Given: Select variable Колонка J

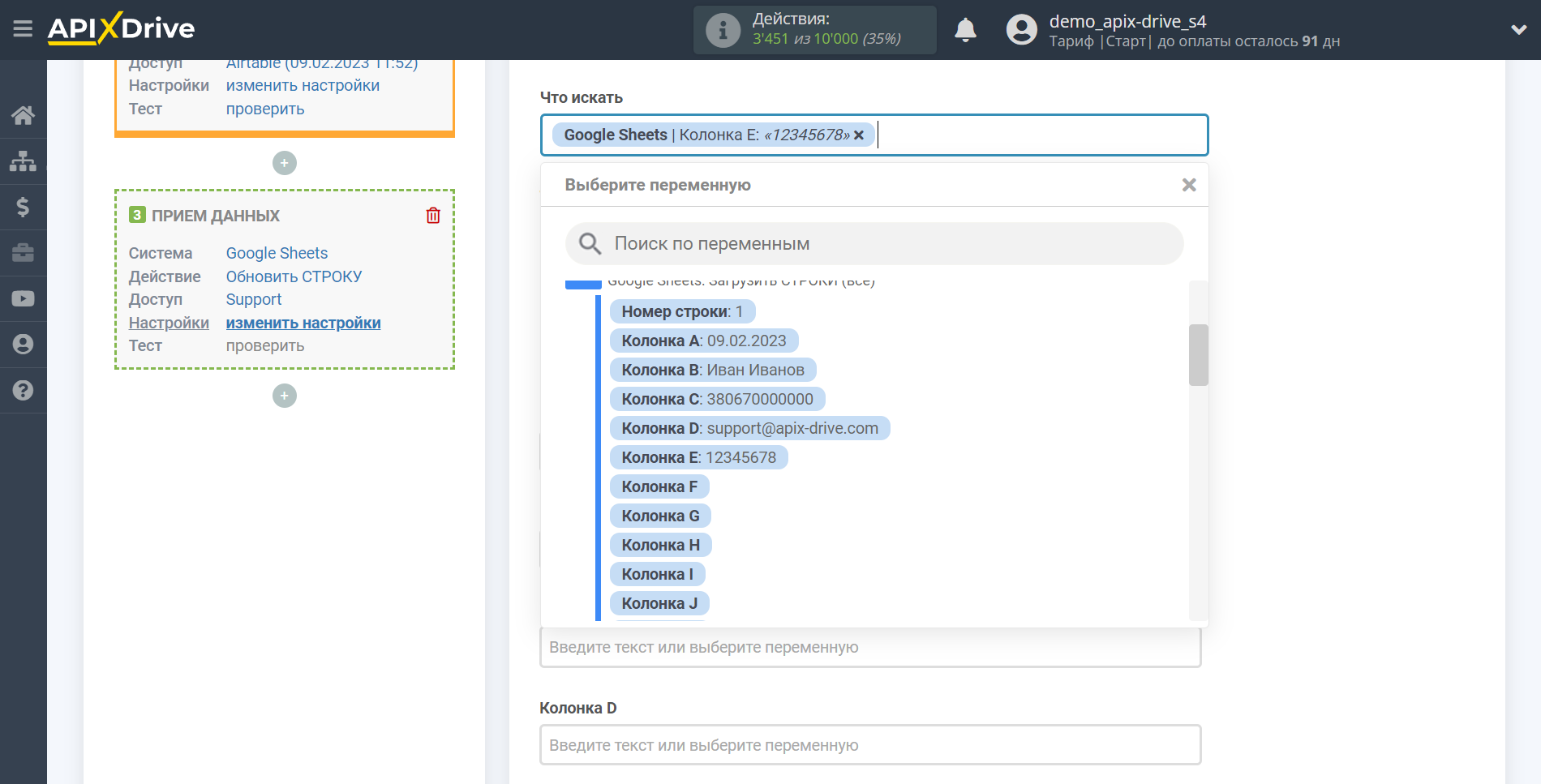Looking at the screenshot, I should [x=659, y=603].
